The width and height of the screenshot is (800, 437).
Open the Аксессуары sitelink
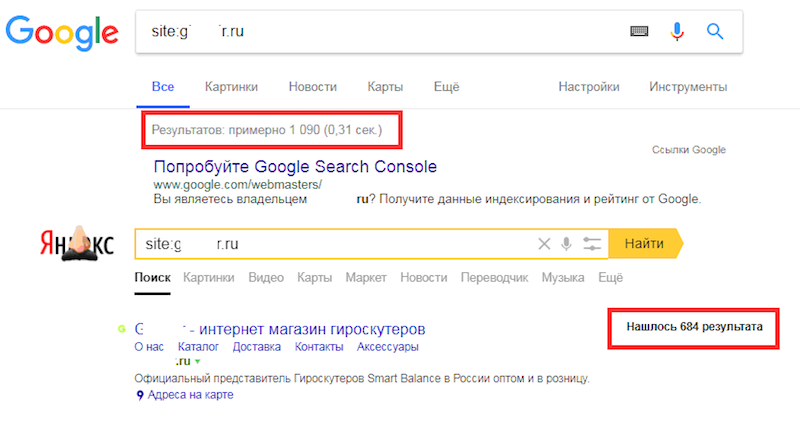pos(388,347)
